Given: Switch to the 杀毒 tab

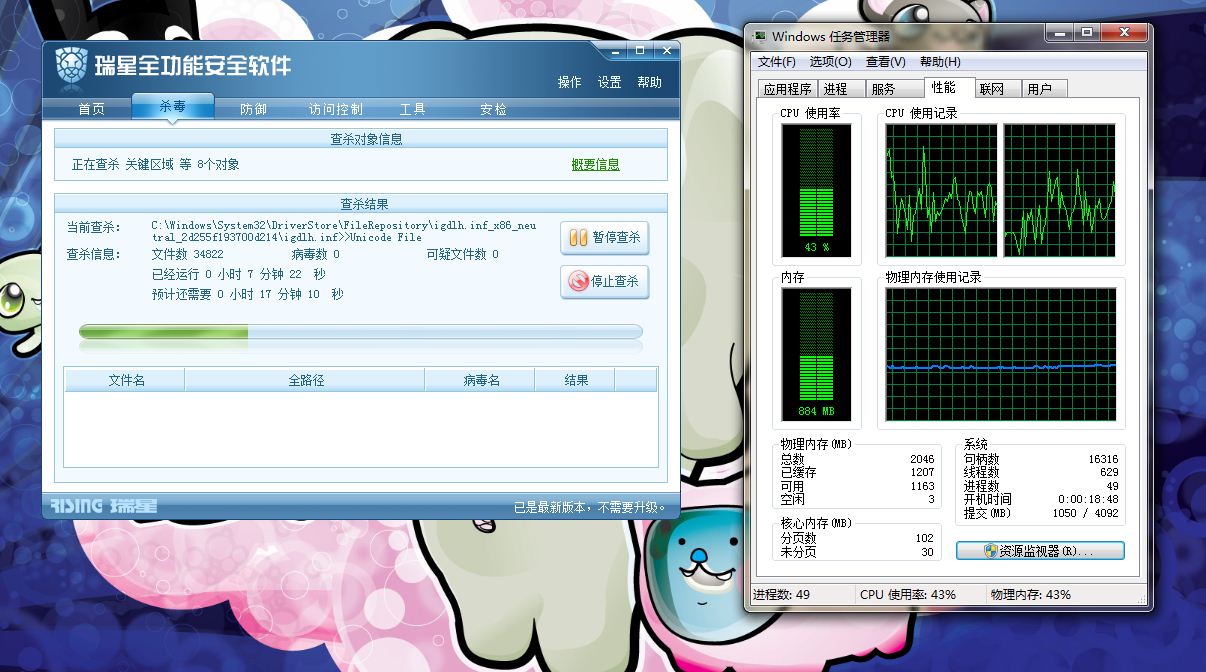Looking at the screenshot, I should 172,106.
